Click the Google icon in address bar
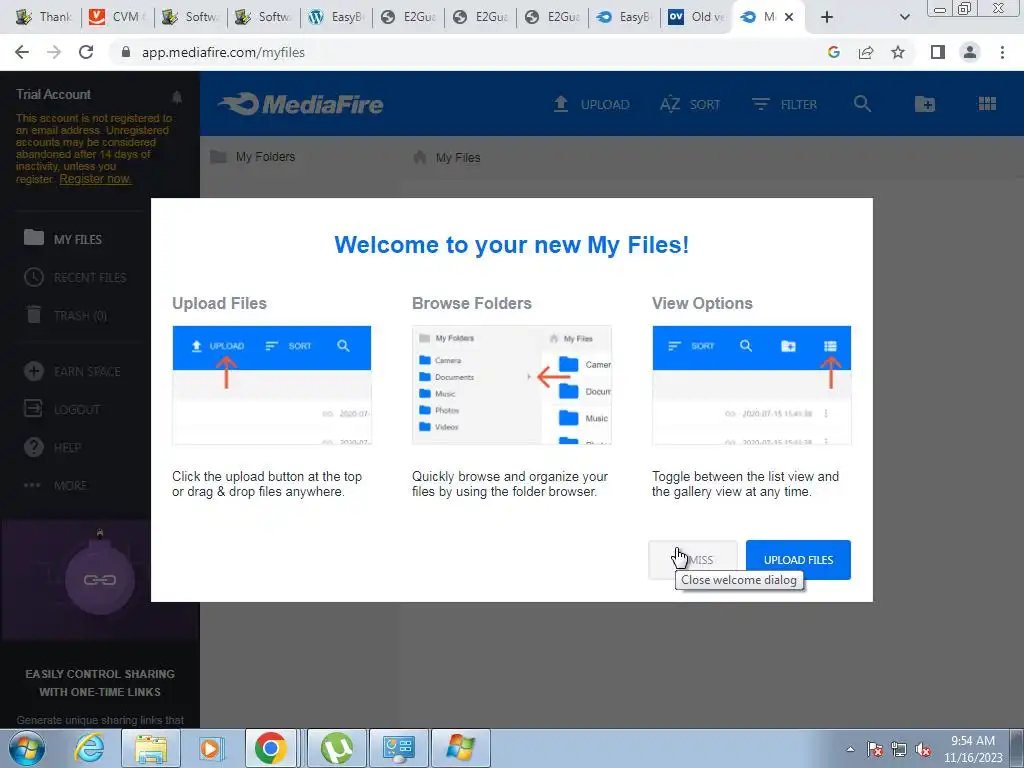The width and height of the screenshot is (1024, 768). tap(833, 52)
